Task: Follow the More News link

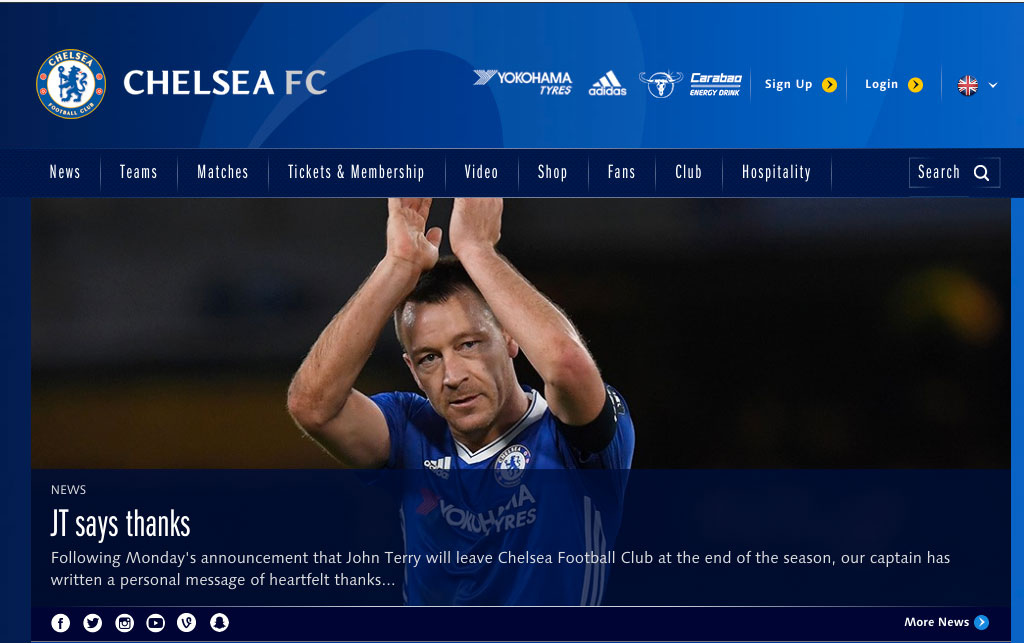Action: pyautogui.click(x=946, y=622)
